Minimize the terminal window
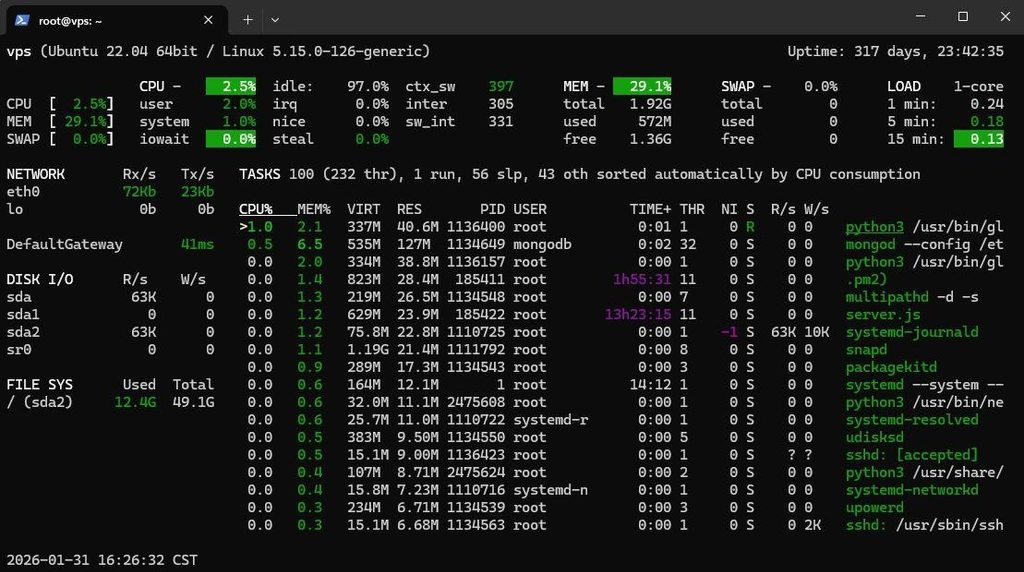 click(x=921, y=16)
